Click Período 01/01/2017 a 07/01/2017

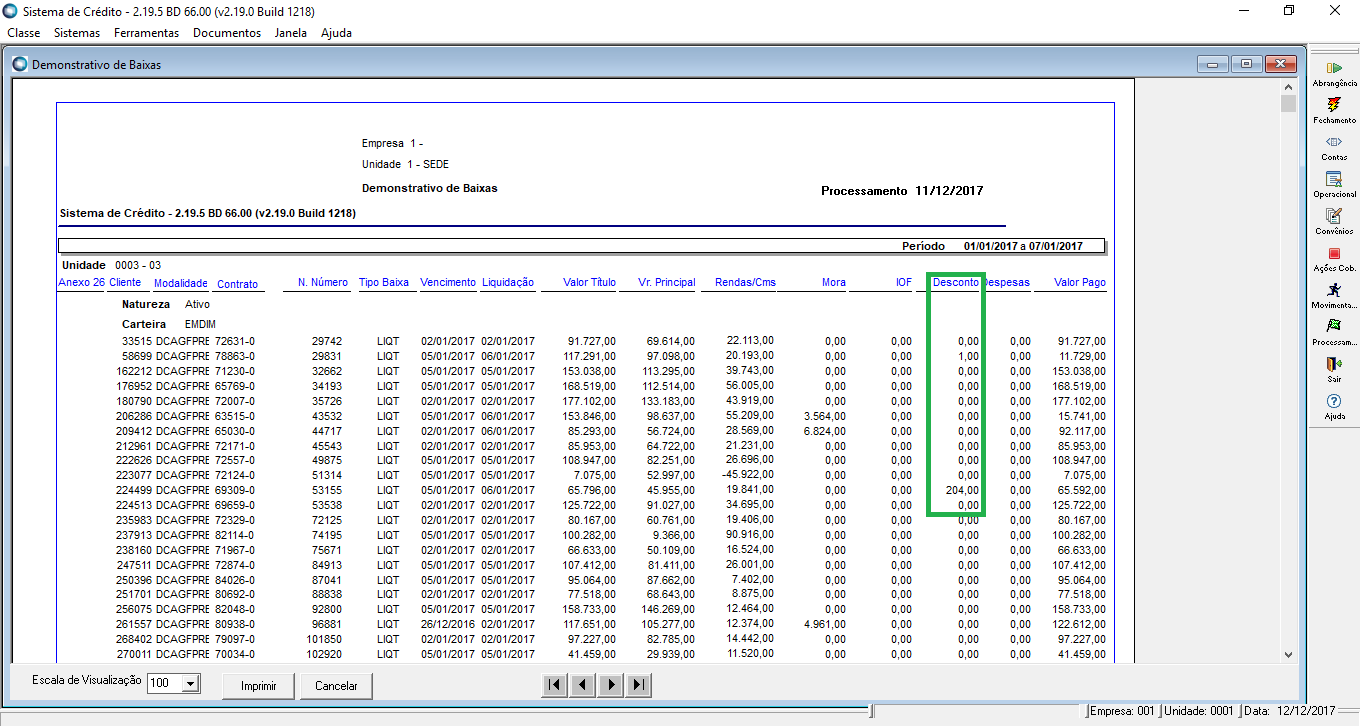pos(992,246)
